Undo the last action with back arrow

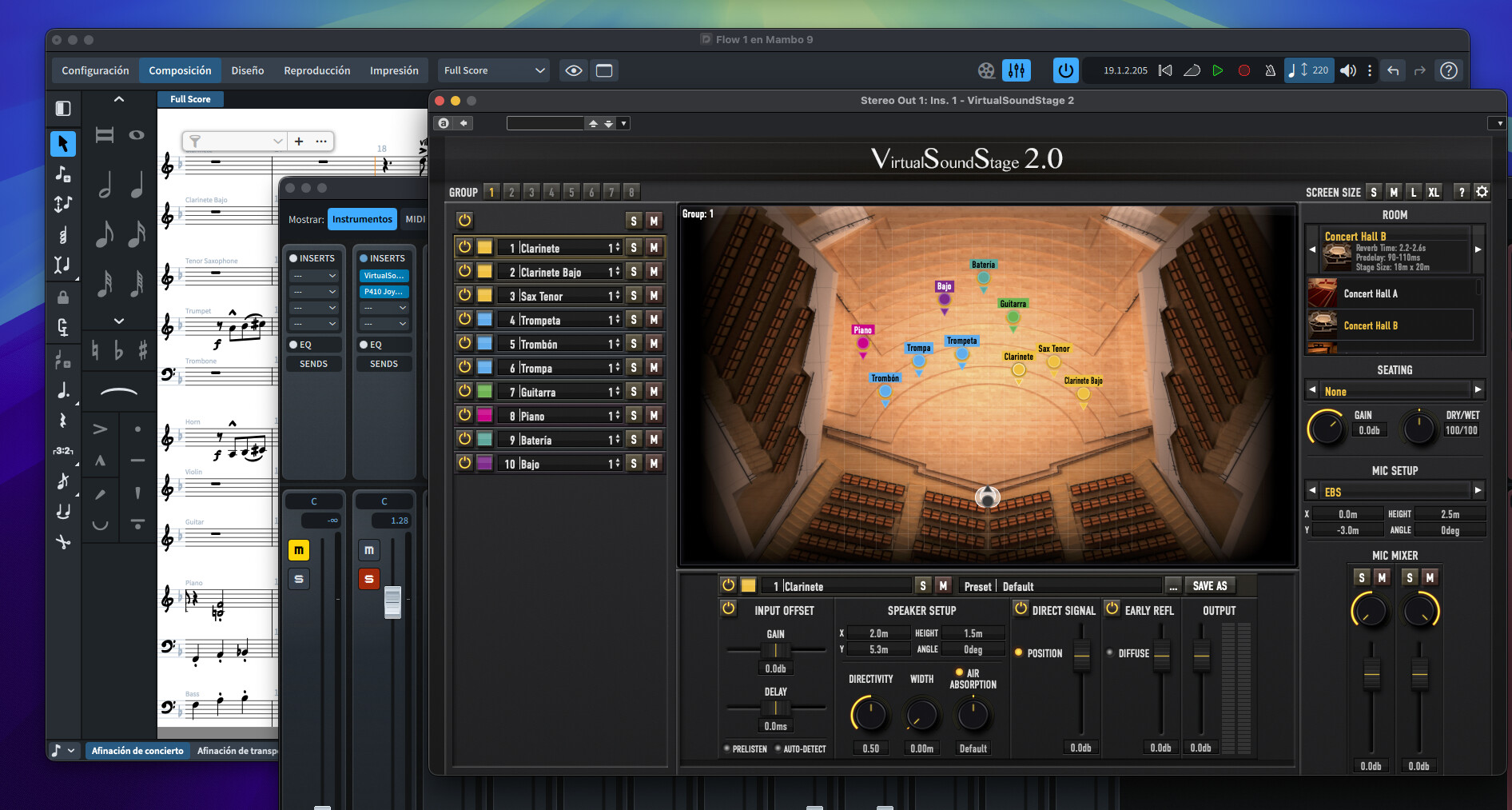(x=1393, y=70)
